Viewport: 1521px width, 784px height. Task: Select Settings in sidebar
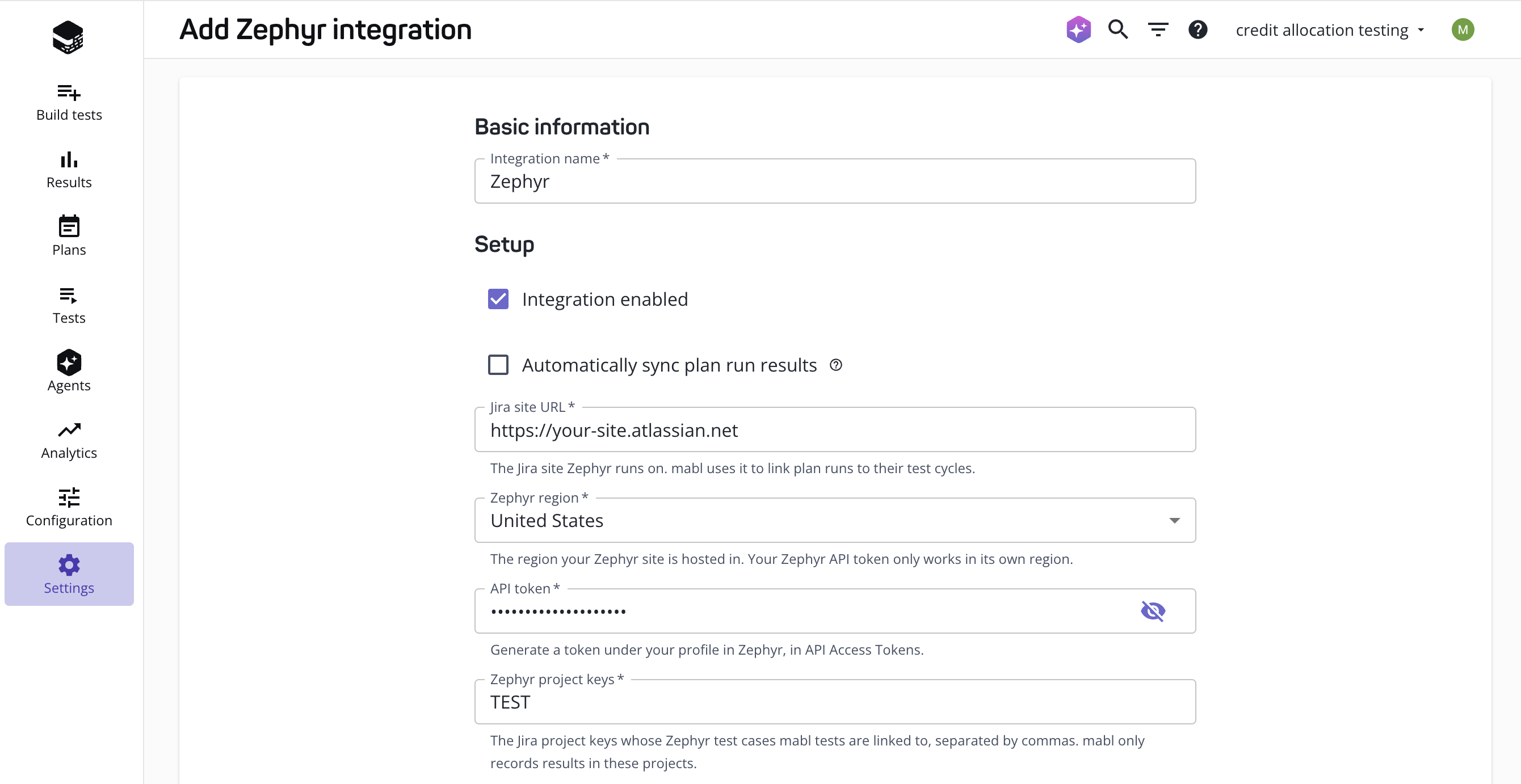69,574
